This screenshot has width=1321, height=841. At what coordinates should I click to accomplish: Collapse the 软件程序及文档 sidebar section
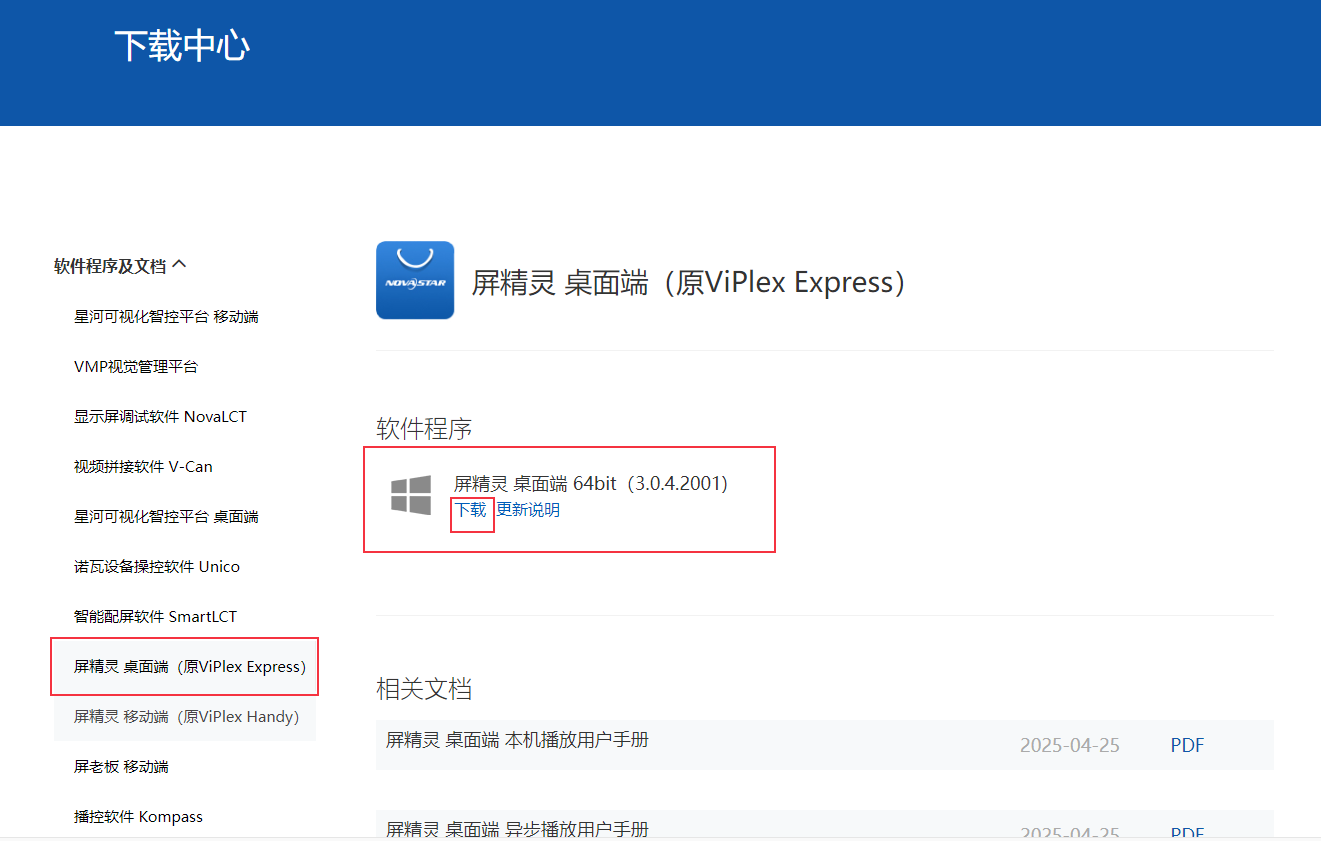[x=121, y=266]
